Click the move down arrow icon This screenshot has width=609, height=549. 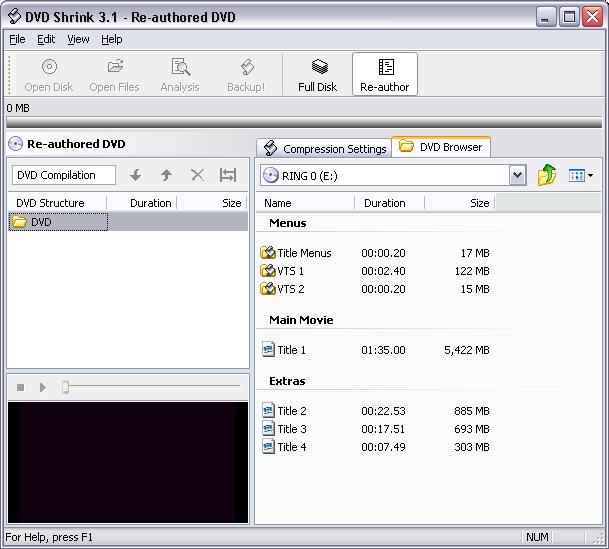136,175
